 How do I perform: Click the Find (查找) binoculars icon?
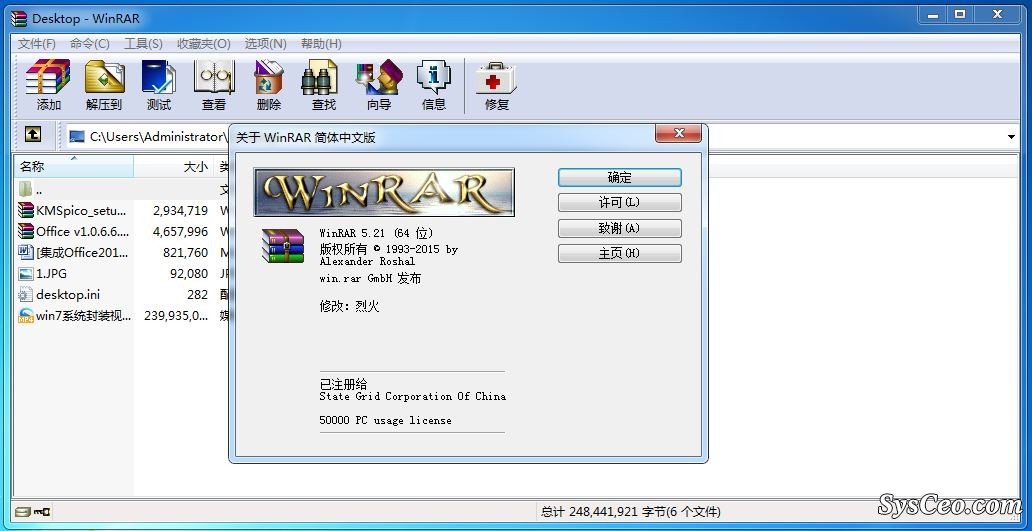coord(323,85)
